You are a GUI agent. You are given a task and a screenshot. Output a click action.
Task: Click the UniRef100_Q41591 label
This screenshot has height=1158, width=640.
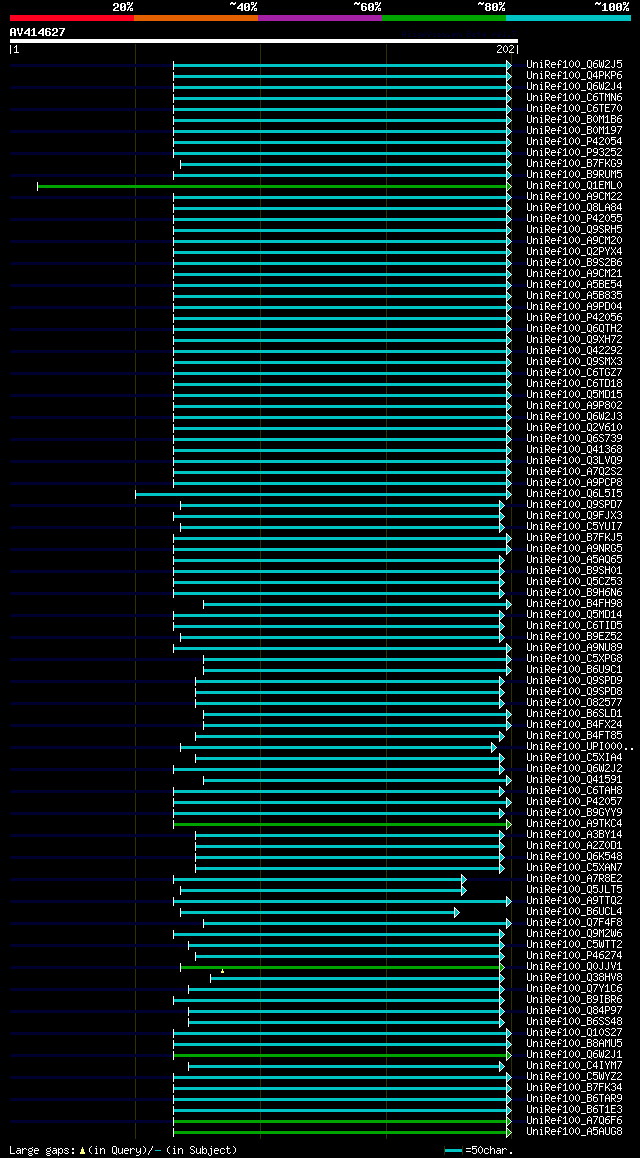[574, 780]
